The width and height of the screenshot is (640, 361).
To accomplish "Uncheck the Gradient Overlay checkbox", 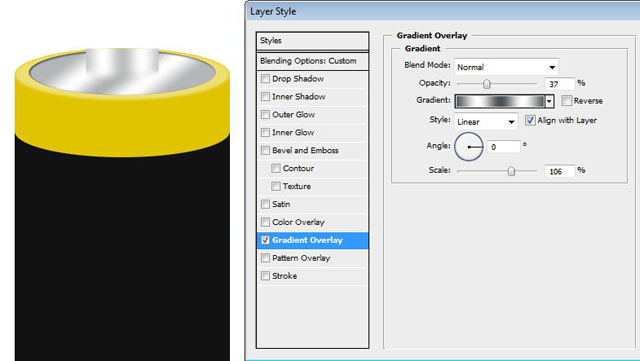I will [x=265, y=240].
